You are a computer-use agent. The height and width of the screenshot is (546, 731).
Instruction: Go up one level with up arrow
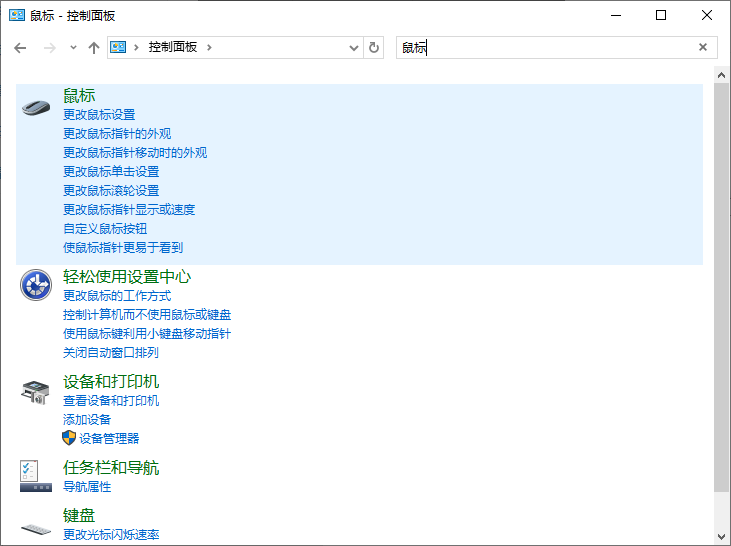pos(94,47)
